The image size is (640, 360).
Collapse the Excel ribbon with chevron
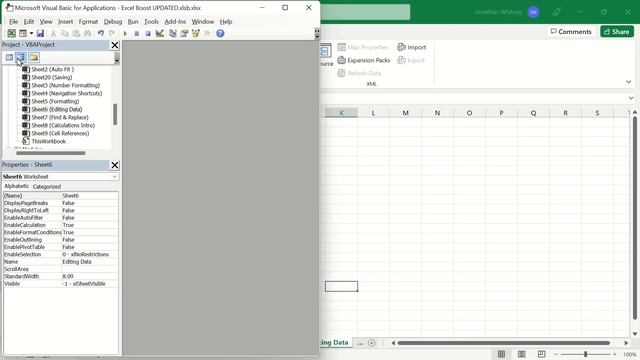[629, 82]
